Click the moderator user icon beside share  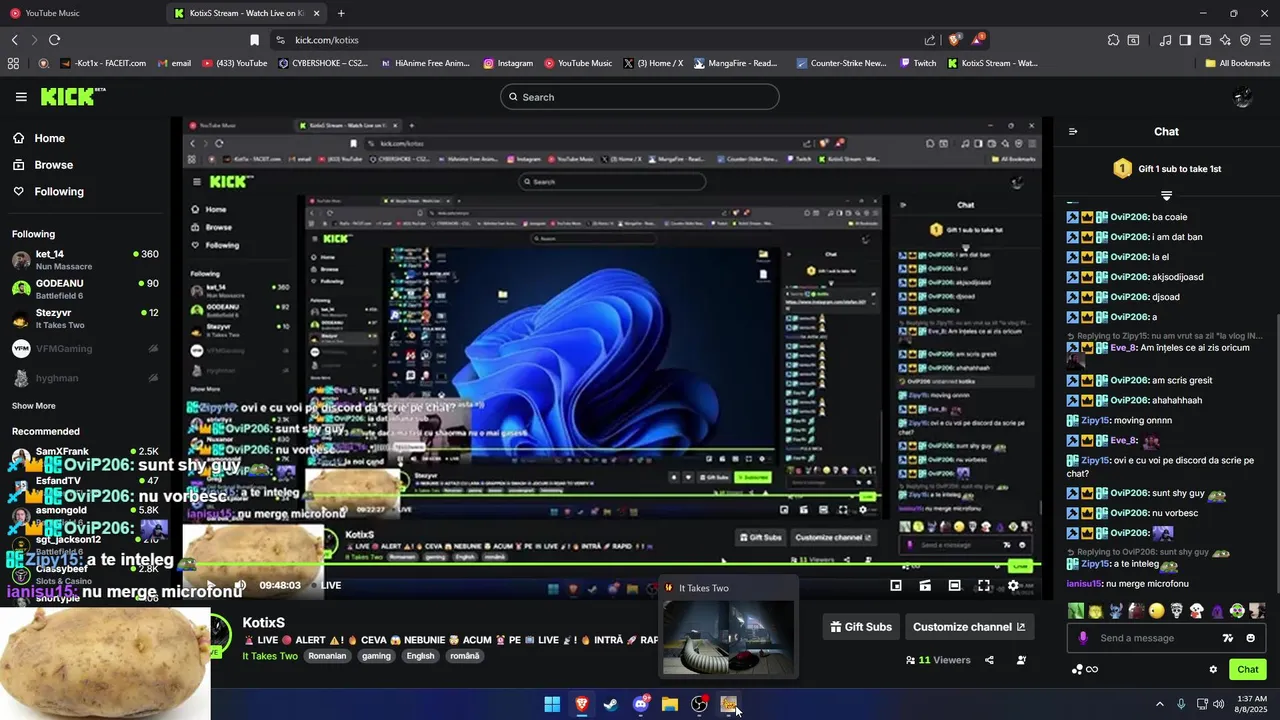1021,660
